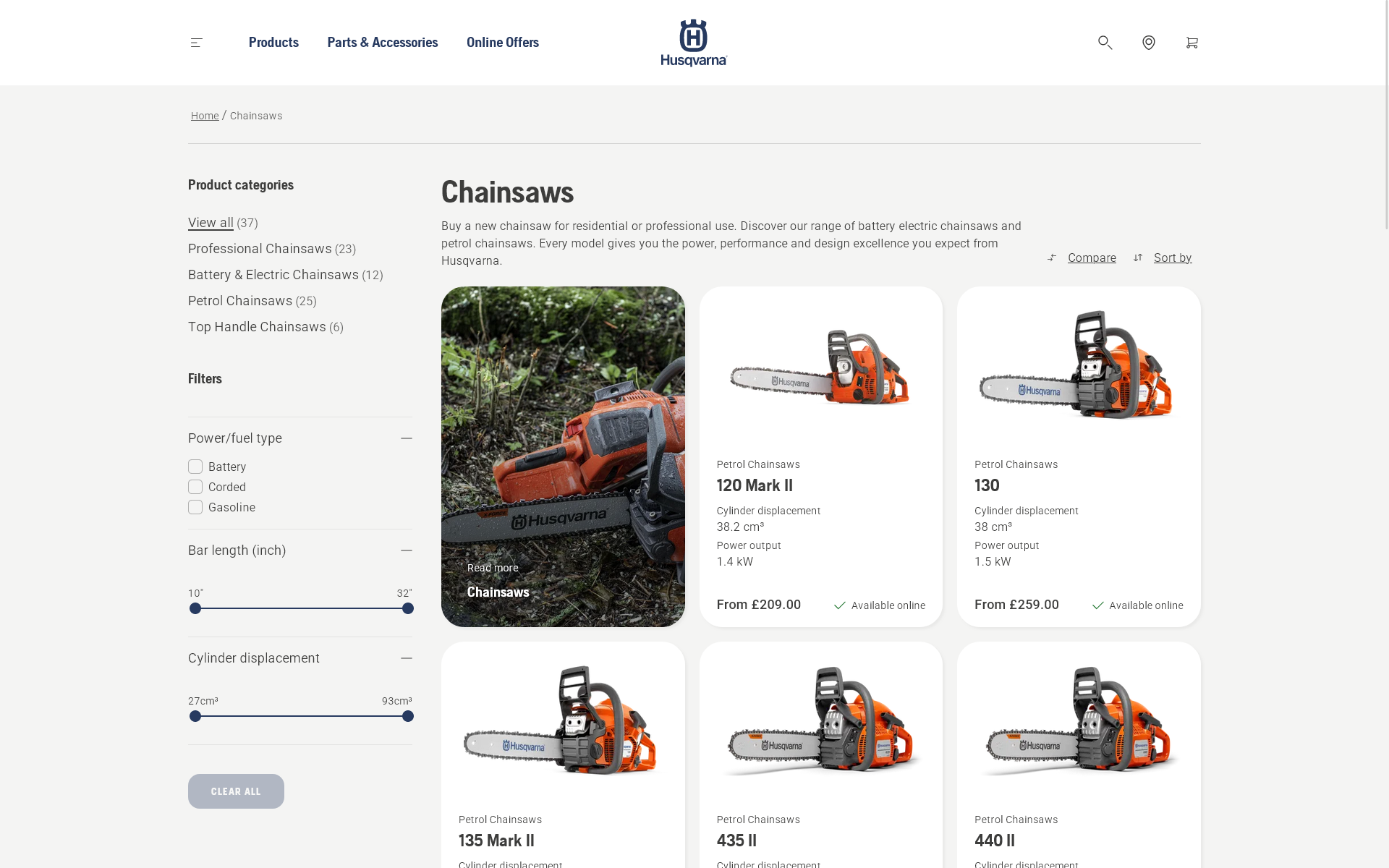Click the page vertical scrollbar
This screenshot has width=1389, height=868.
(1386, 116)
